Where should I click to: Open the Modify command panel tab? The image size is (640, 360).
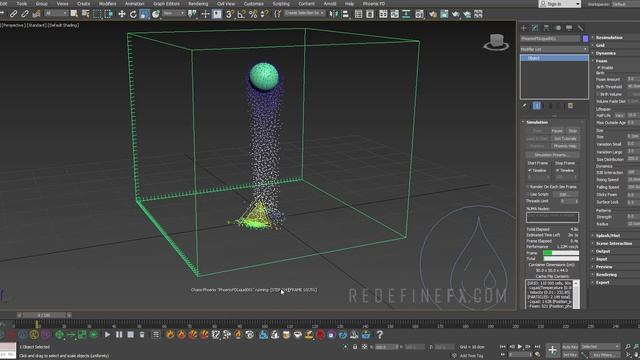coord(535,28)
